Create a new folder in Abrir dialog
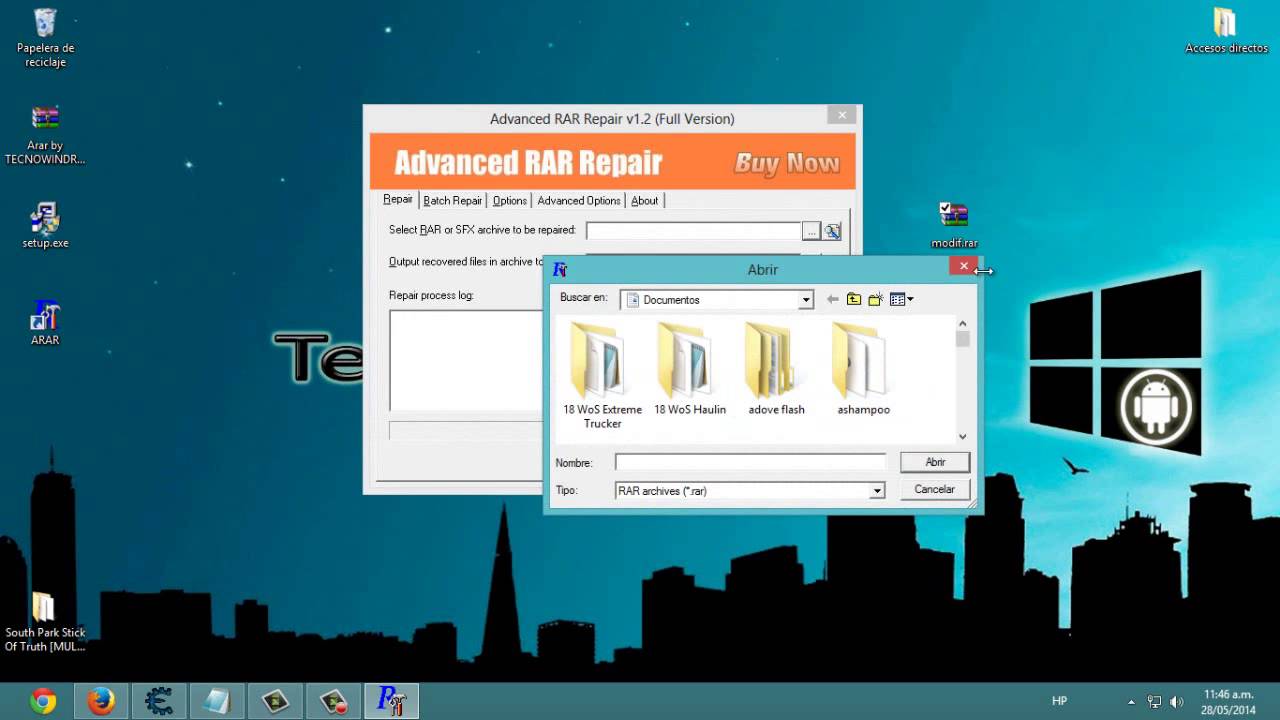Screen dimensions: 1280x720 [x=875, y=299]
